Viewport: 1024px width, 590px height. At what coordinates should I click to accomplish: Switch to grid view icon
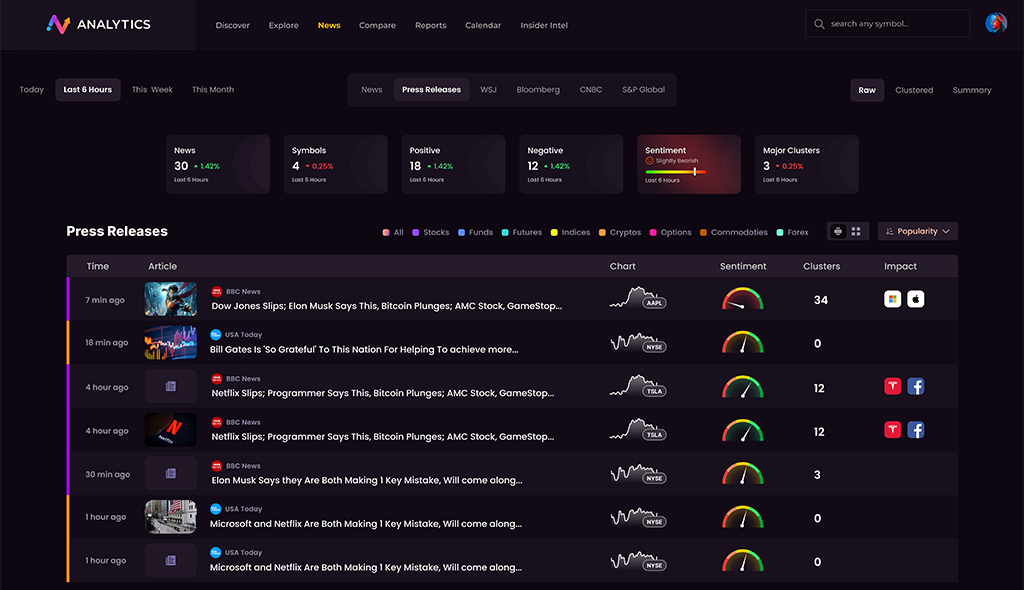(x=856, y=231)
